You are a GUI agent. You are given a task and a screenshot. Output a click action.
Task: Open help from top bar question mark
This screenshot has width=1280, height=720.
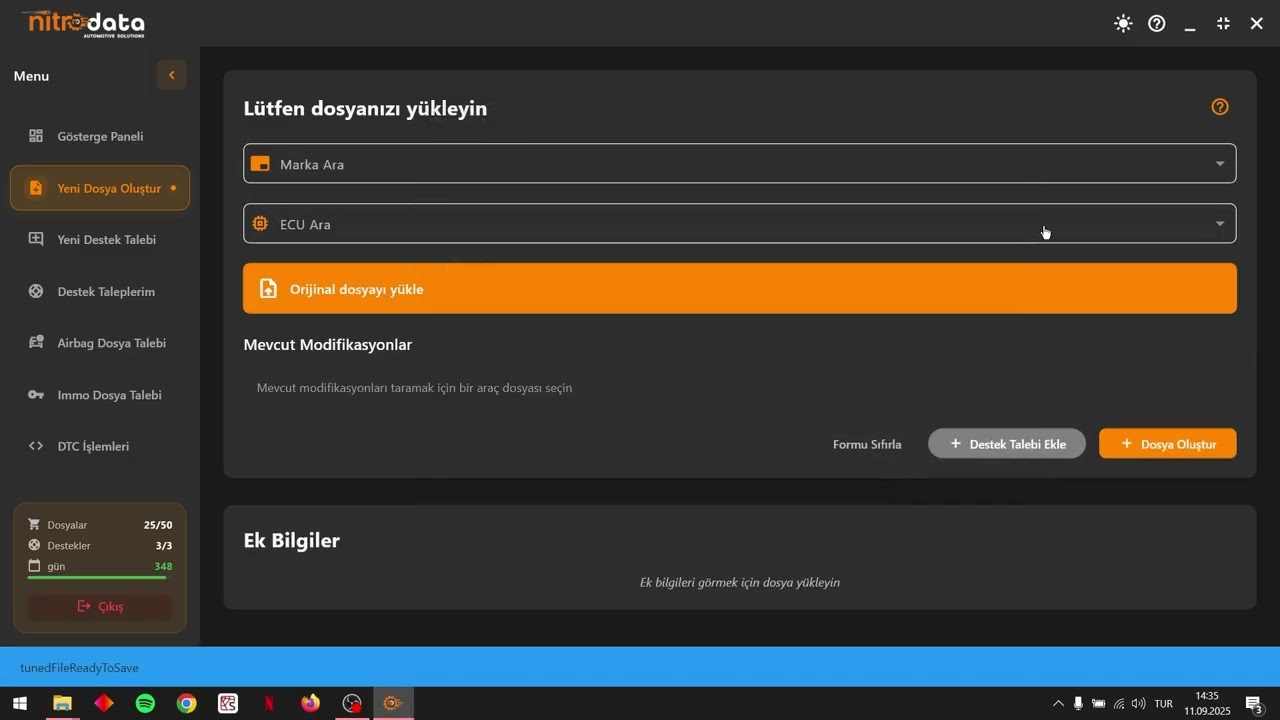tap(1157, 23)
